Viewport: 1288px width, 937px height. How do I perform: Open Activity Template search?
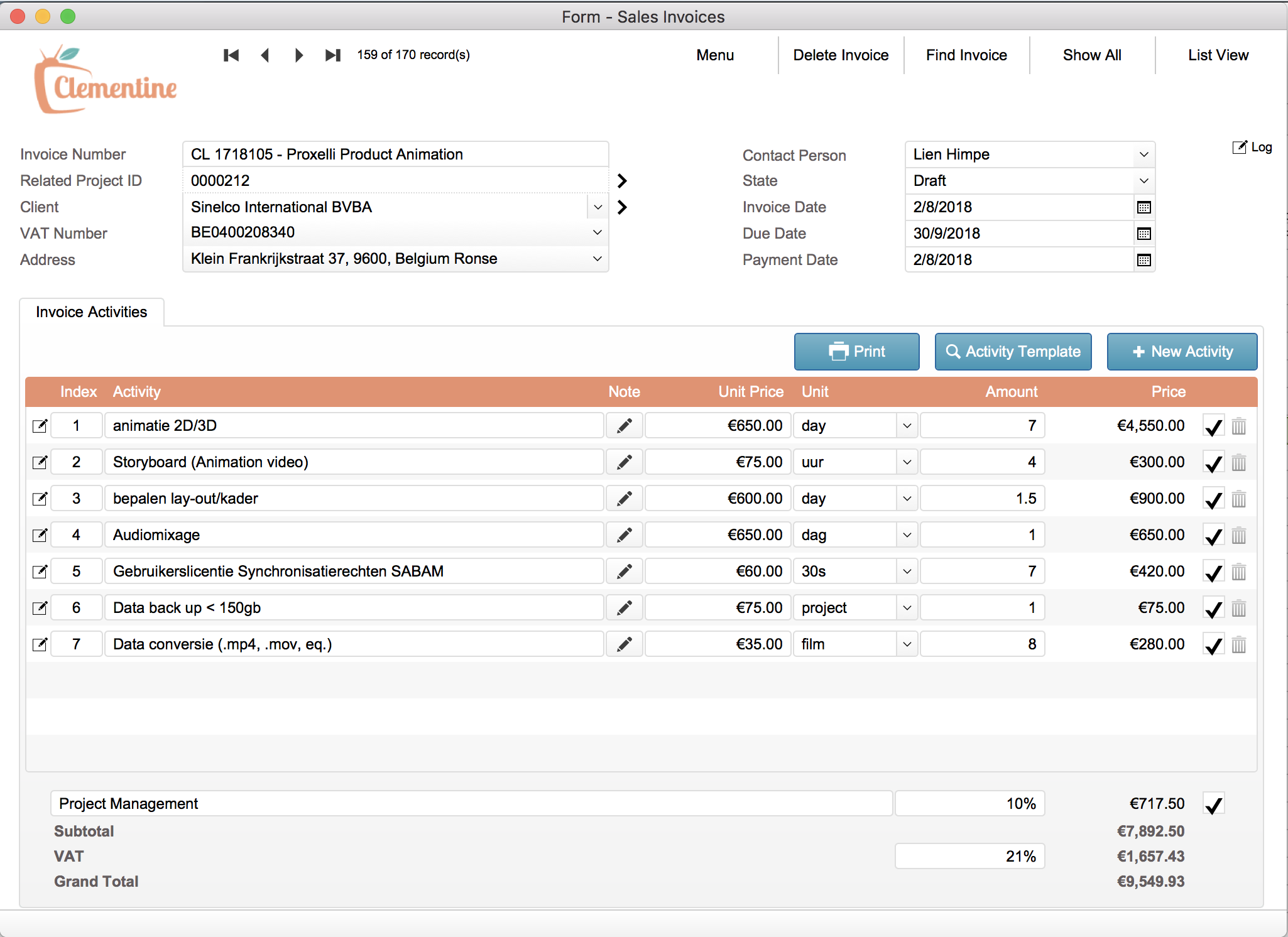[1013, 352]
